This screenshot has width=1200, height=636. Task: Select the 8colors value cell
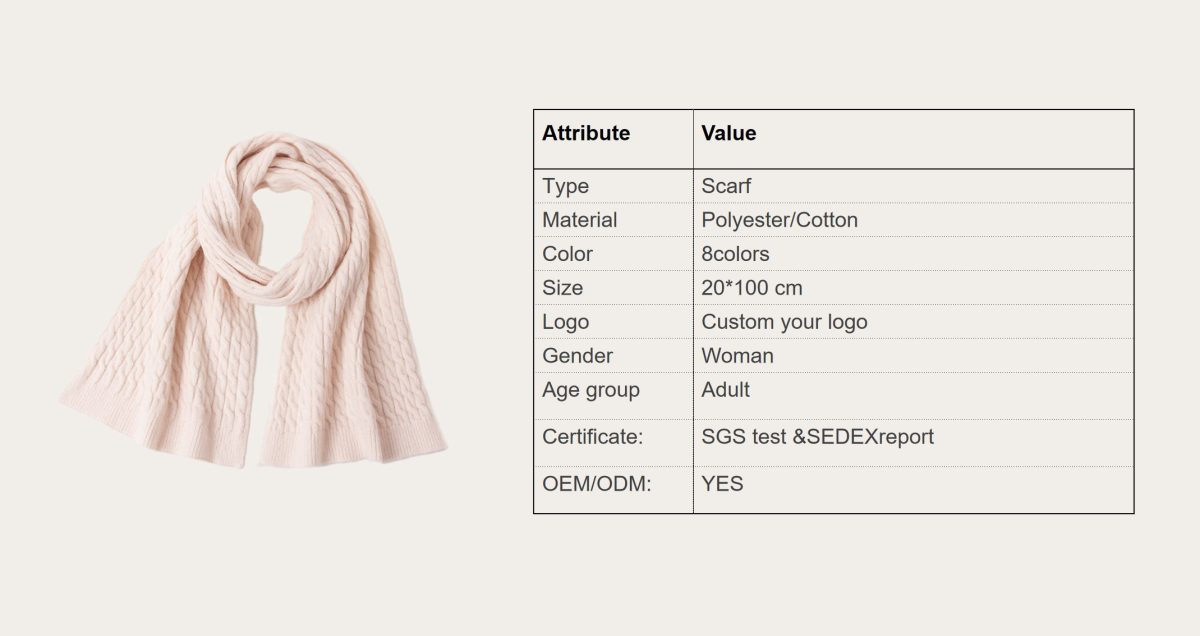tap(735, 254)
